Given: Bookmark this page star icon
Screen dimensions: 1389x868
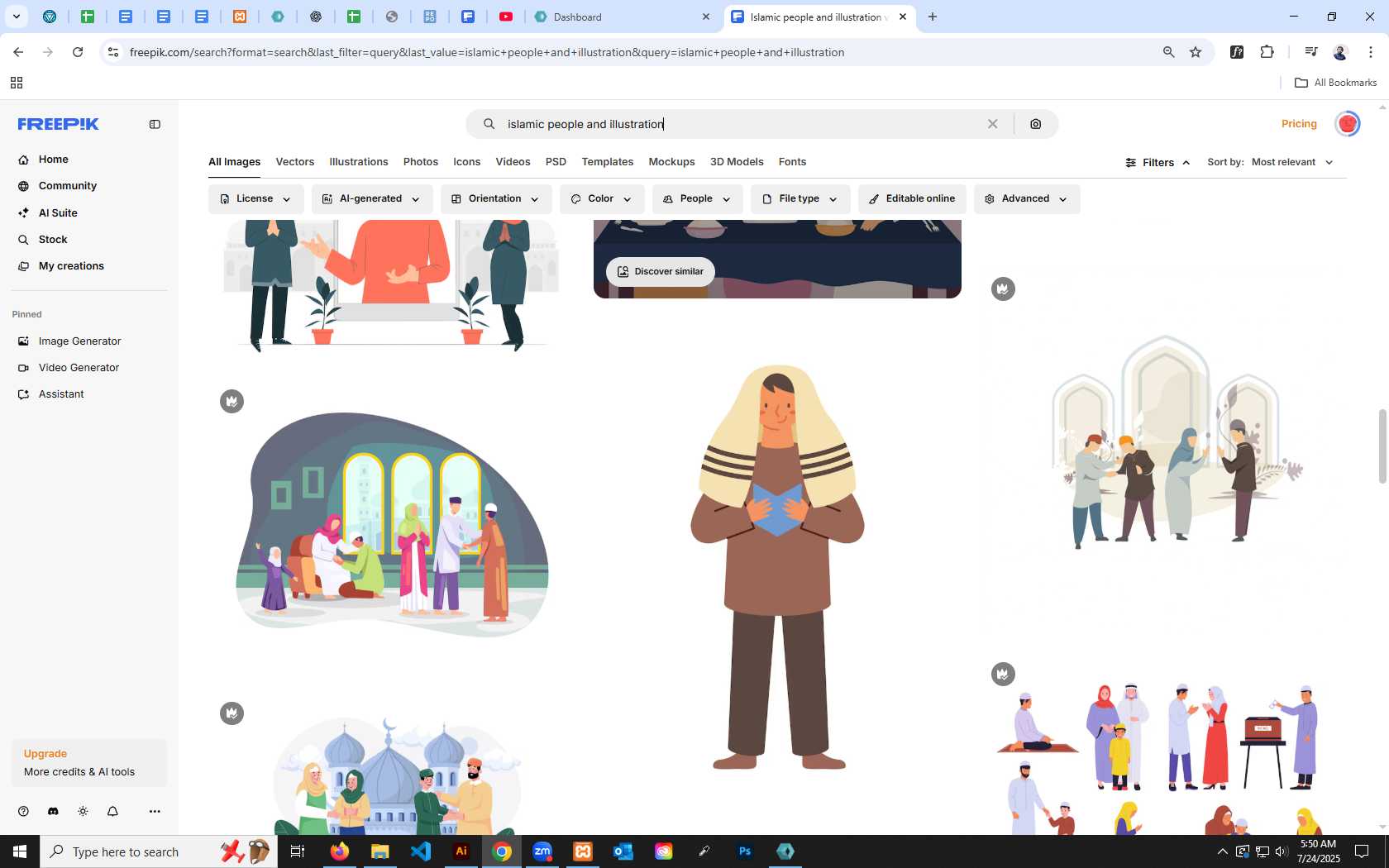Looking at the screenshot, I should tap(1196, 52).
